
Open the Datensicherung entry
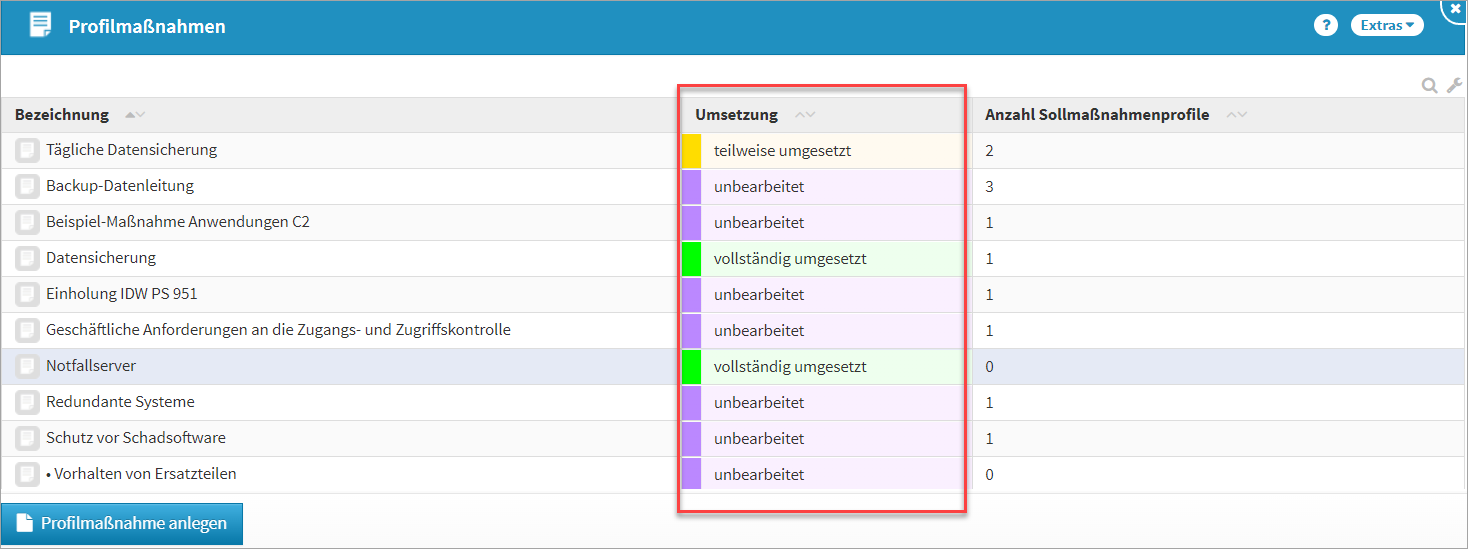coord(101,258)
